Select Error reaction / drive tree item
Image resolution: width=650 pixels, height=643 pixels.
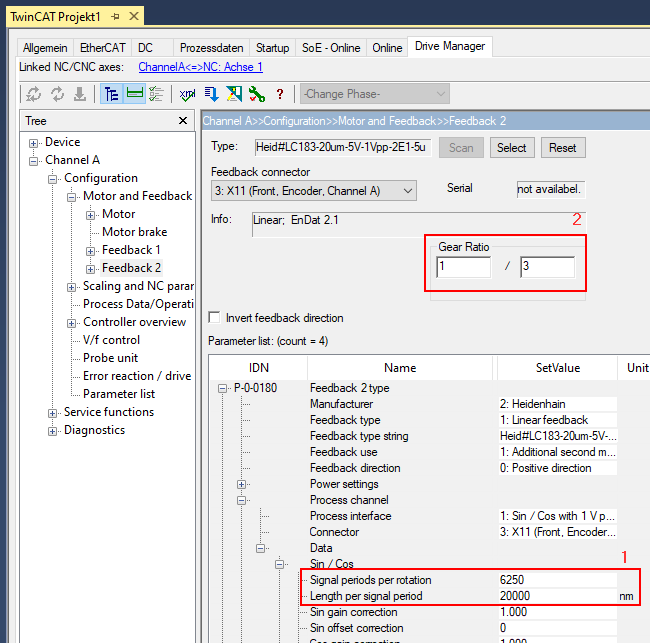coord(137,376)
